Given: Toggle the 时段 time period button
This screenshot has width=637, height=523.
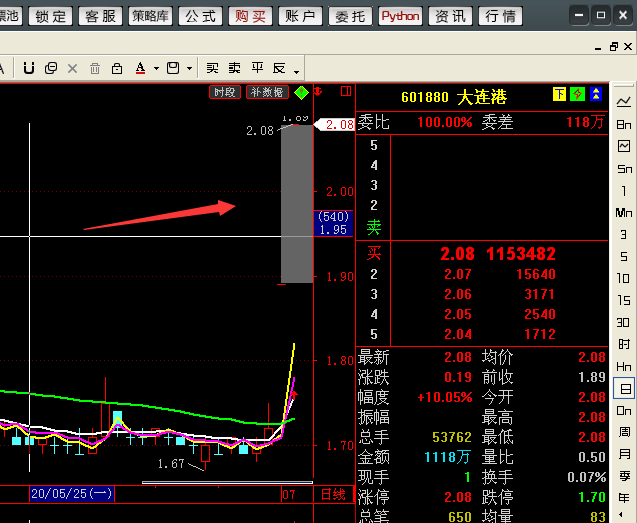Looking at the screenshot, I should coord(225,92).
